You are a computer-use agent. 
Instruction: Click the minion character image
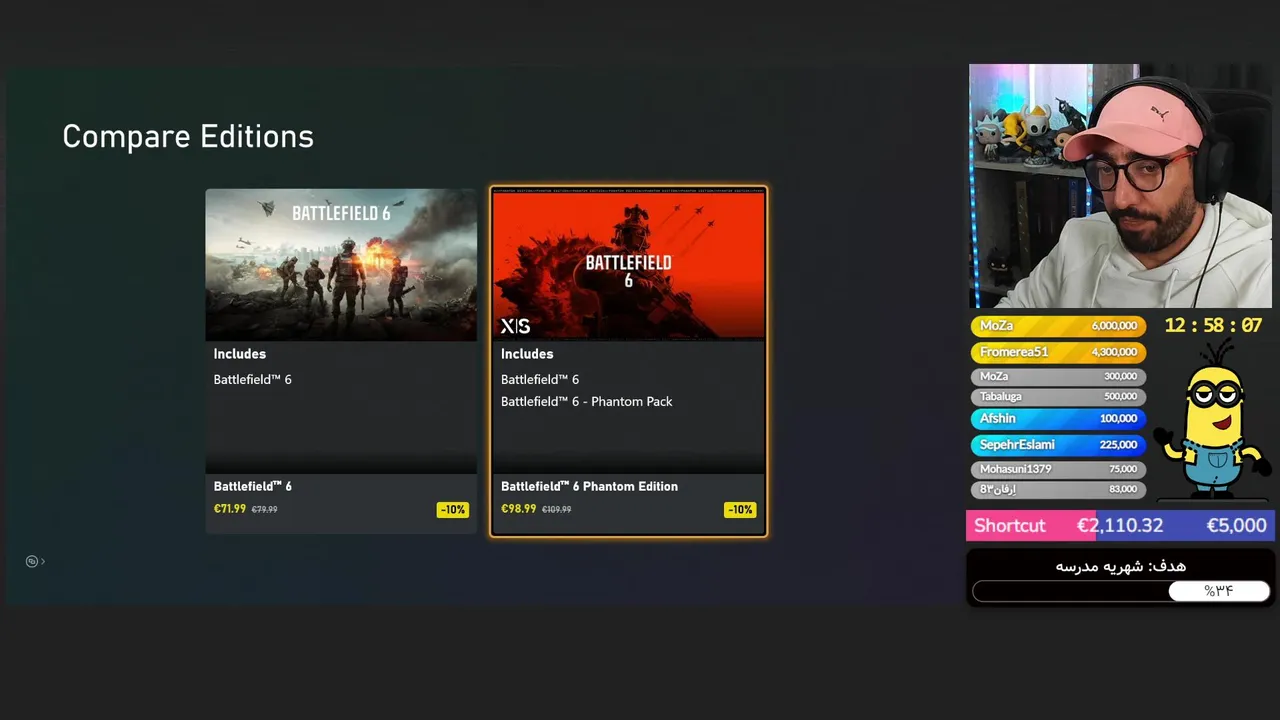click(1212, 419)
